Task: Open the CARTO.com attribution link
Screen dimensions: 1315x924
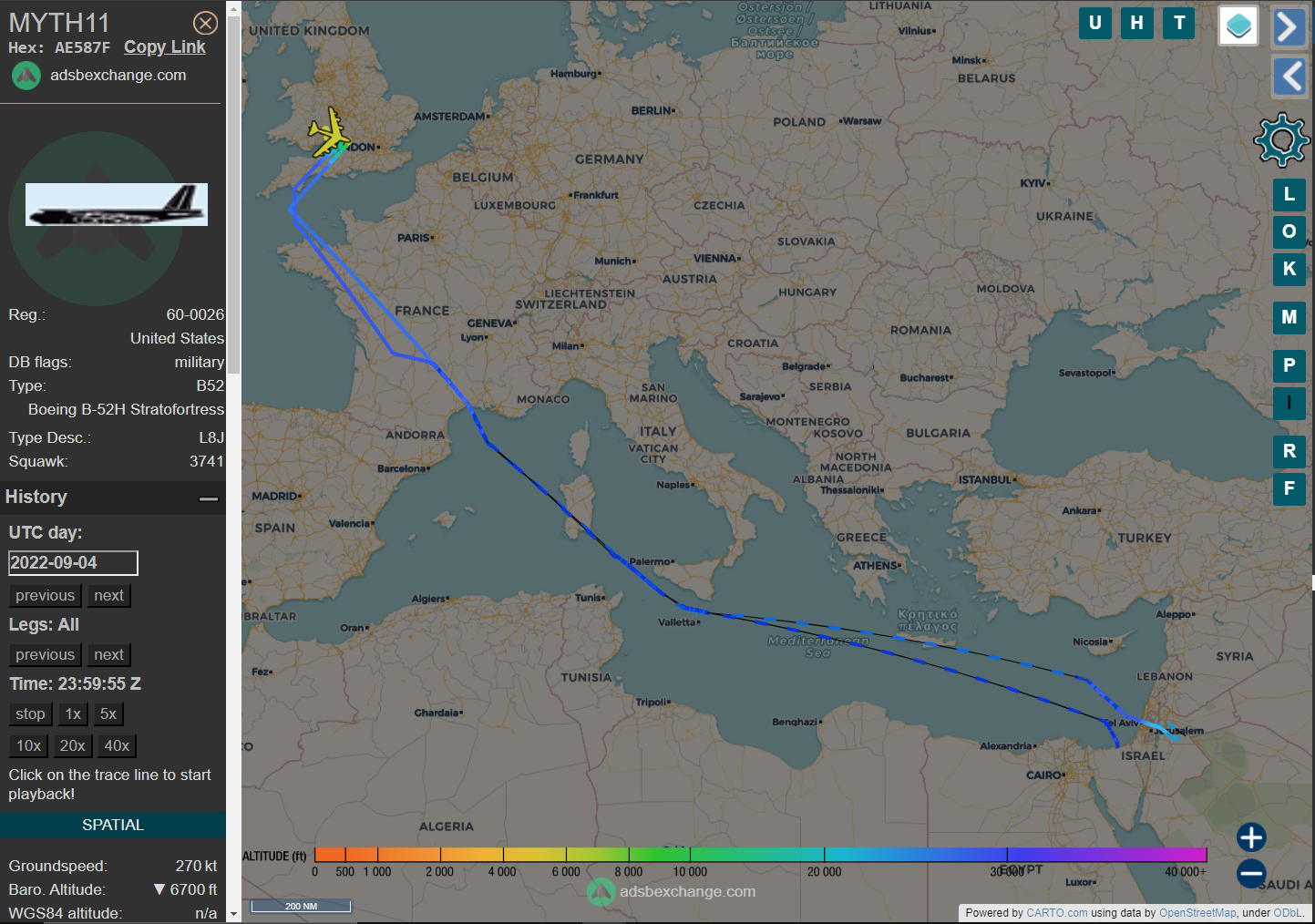Action: click(x=1056, y=913)
